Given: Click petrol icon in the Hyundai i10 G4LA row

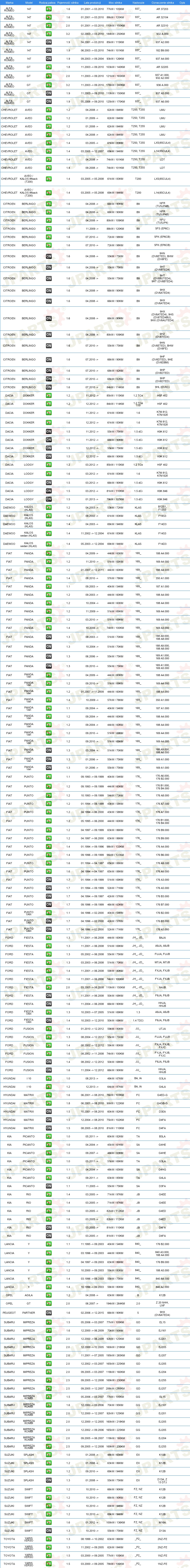Looking at the screenshot, I should click(x=49, y=1086).
